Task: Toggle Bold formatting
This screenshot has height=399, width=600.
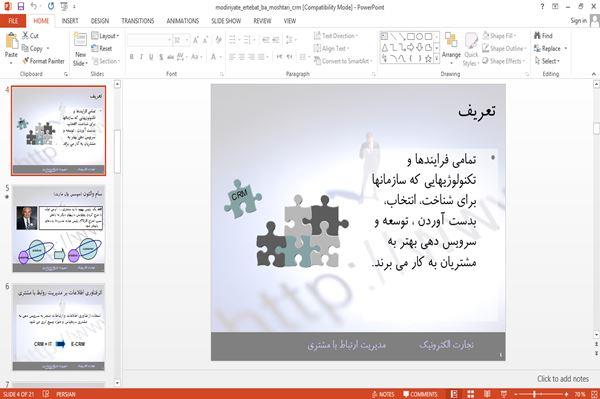Action: pos(132,57)
